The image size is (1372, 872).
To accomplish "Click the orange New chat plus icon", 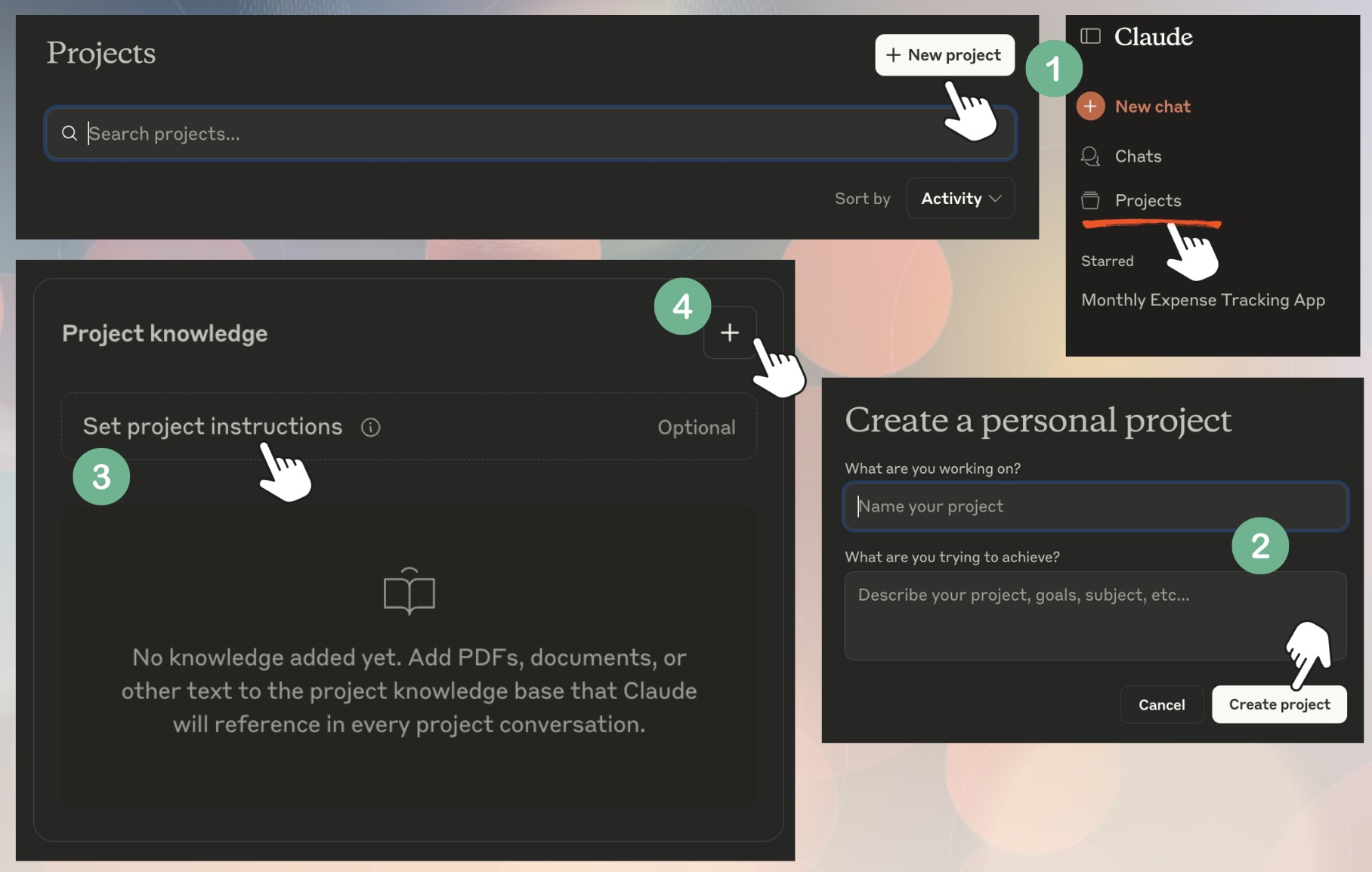I will 1090,107.
